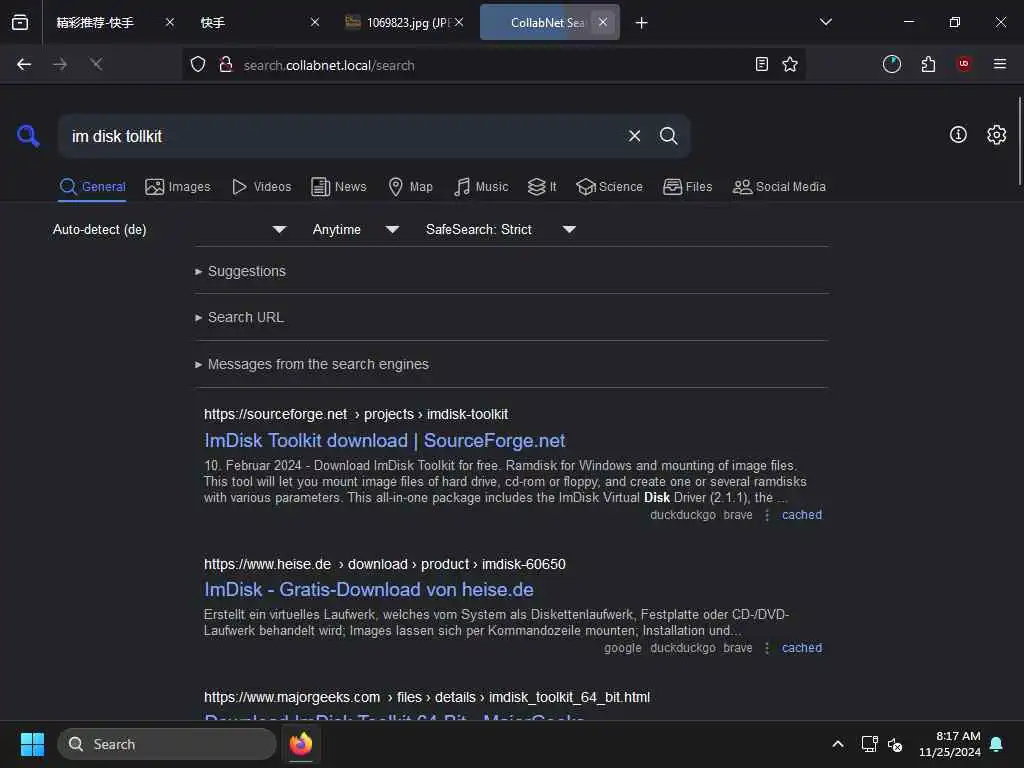Open a new browser tab
Screen dimensions: 1024x768
click(641, 23)
